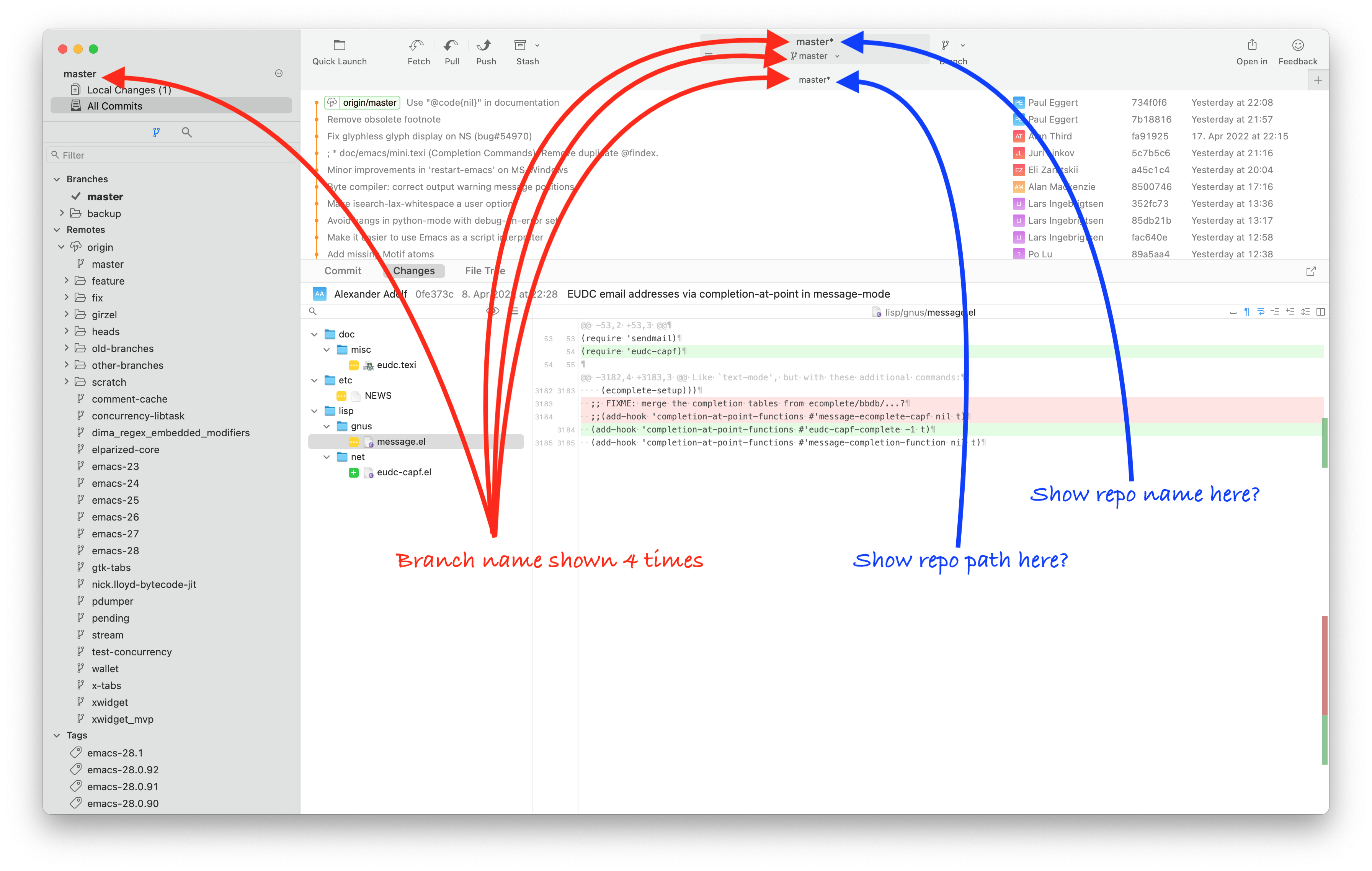Collapse the Branches section

click(56, 179)
